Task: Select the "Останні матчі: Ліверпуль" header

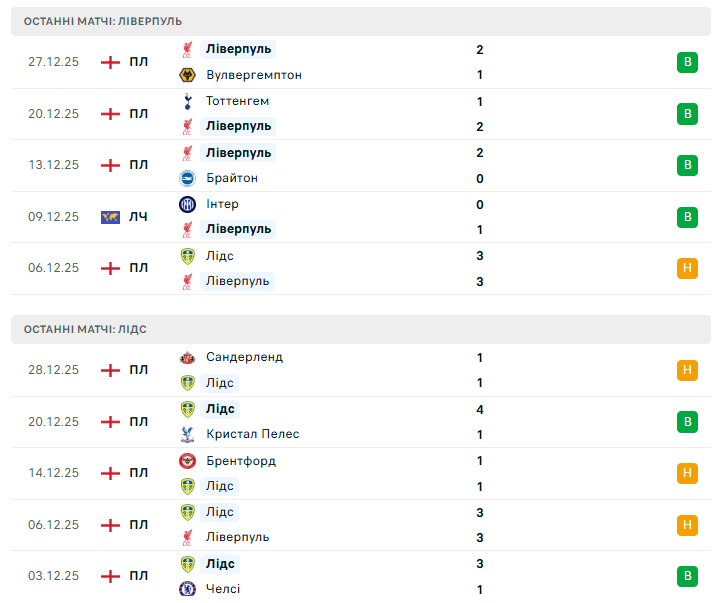Action: point(103,21)
